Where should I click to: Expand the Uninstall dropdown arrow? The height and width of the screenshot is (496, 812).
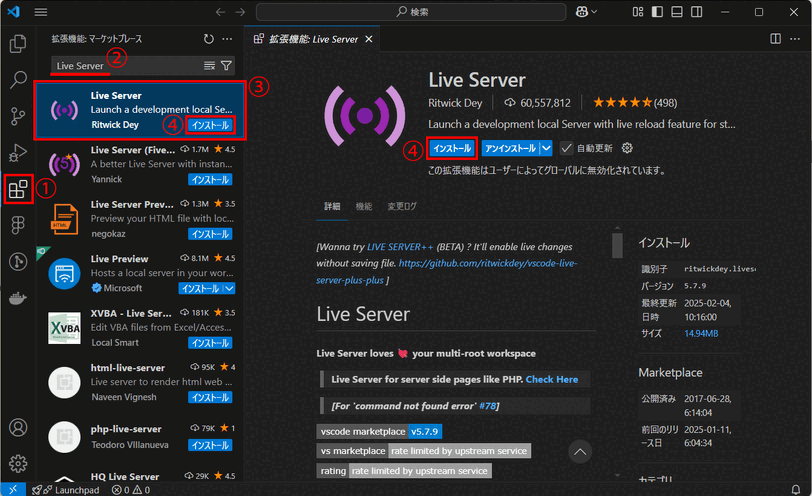546,149
